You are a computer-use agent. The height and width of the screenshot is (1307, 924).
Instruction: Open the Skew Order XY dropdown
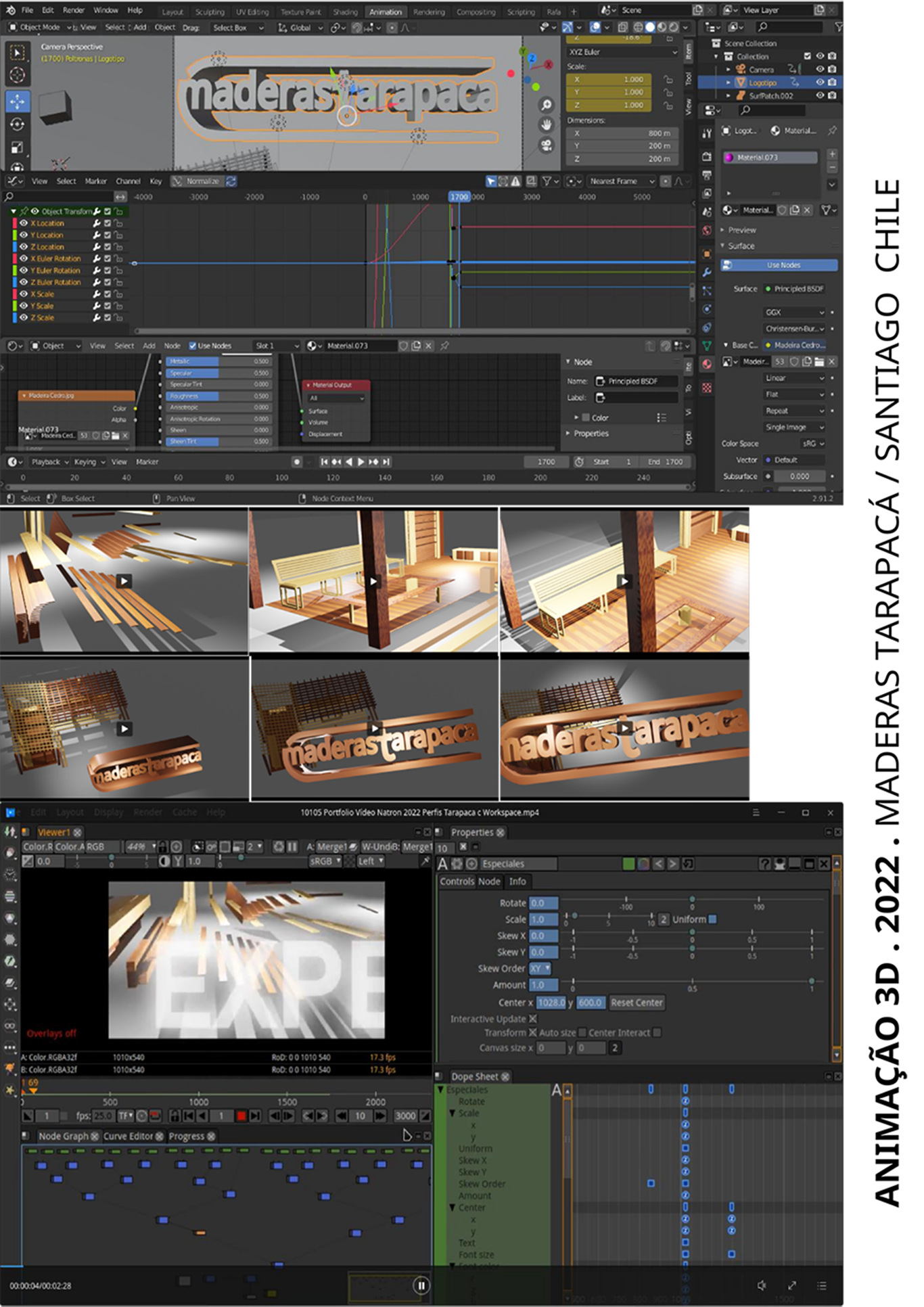[x=540, y=969]
